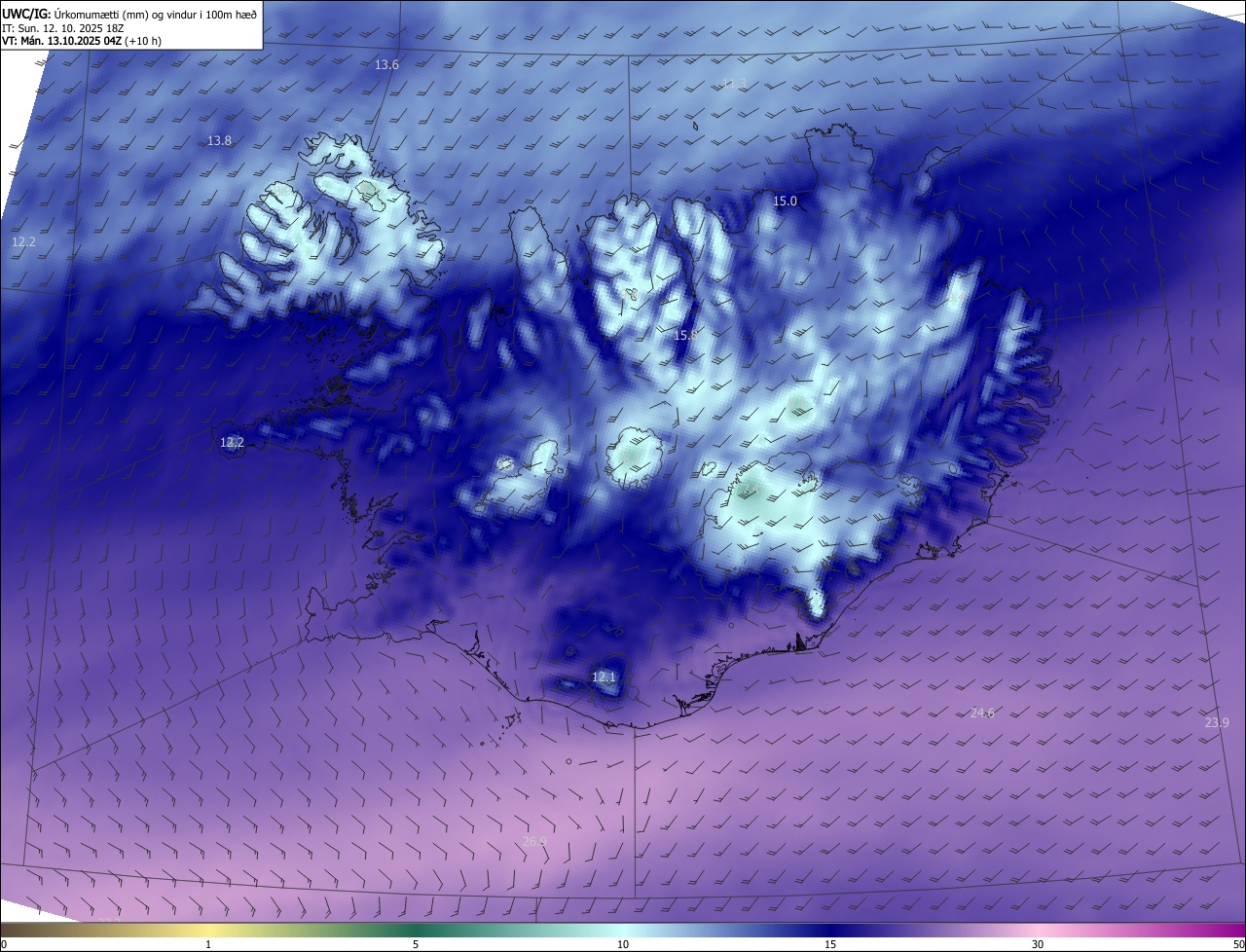Click the 10 tick label on the color scale
This screenshot has height=952, width=1246.
[x=623, y=944]
